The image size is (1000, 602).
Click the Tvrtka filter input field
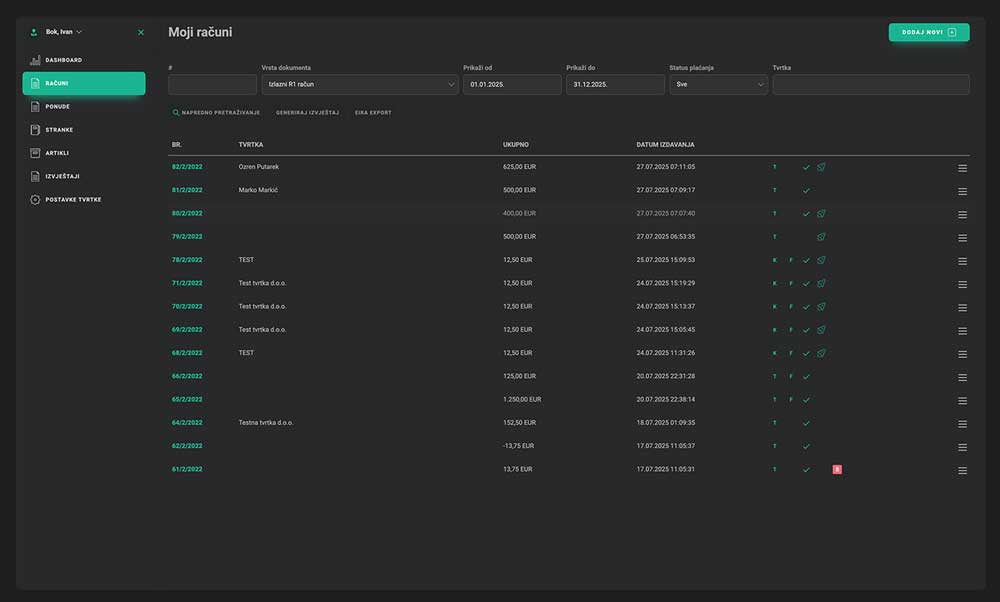[x=870, y=85]
